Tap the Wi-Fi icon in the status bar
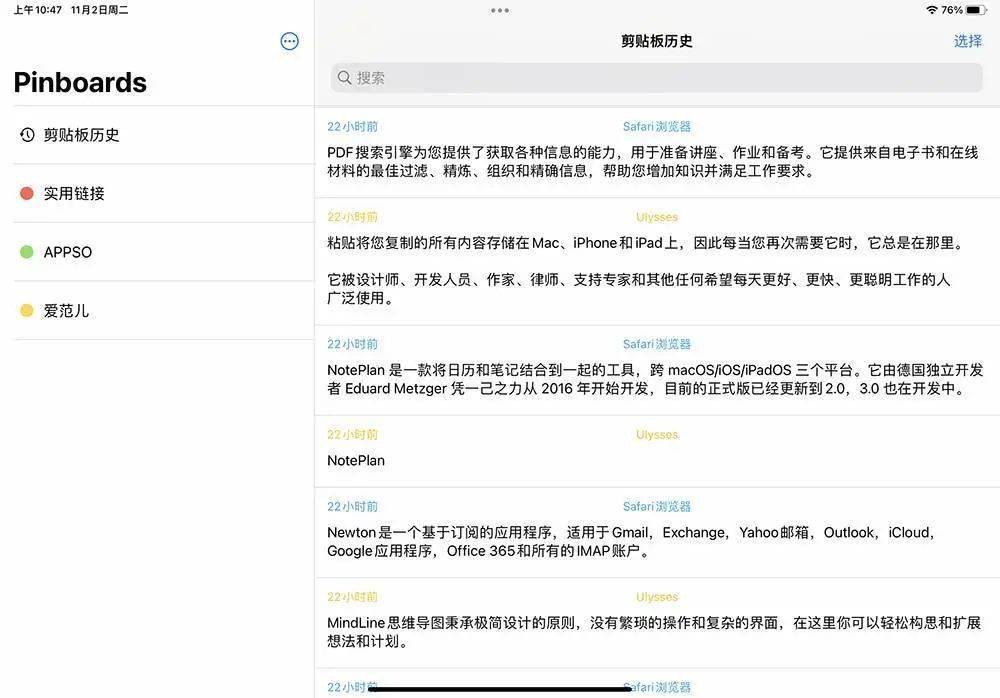This screenshot has width=1000, height=698. [931, 9]
